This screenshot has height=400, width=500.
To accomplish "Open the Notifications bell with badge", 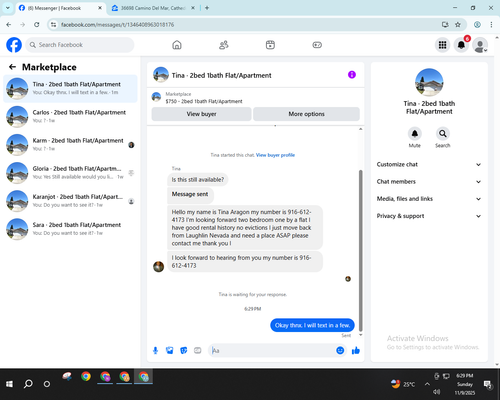I will point(461,45).
